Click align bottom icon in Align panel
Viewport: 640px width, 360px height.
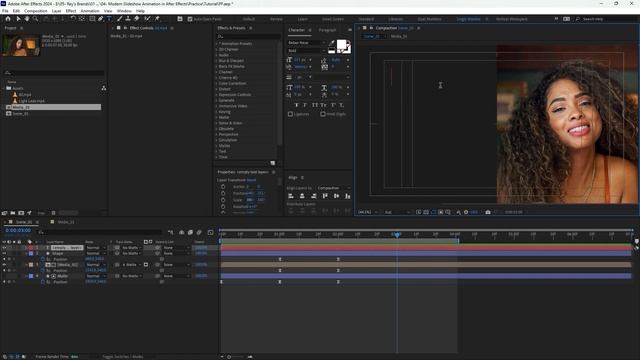(x=348, y=196)
